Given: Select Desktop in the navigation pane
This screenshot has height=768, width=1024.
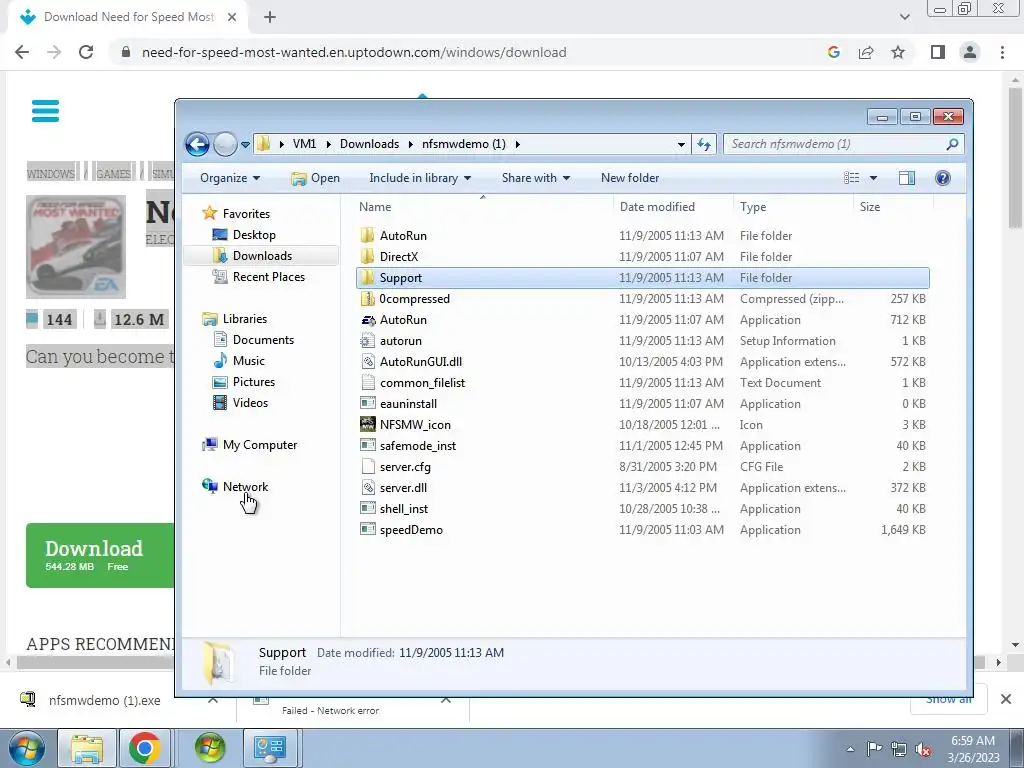Looking at the screenshot, I should [254, 234].
